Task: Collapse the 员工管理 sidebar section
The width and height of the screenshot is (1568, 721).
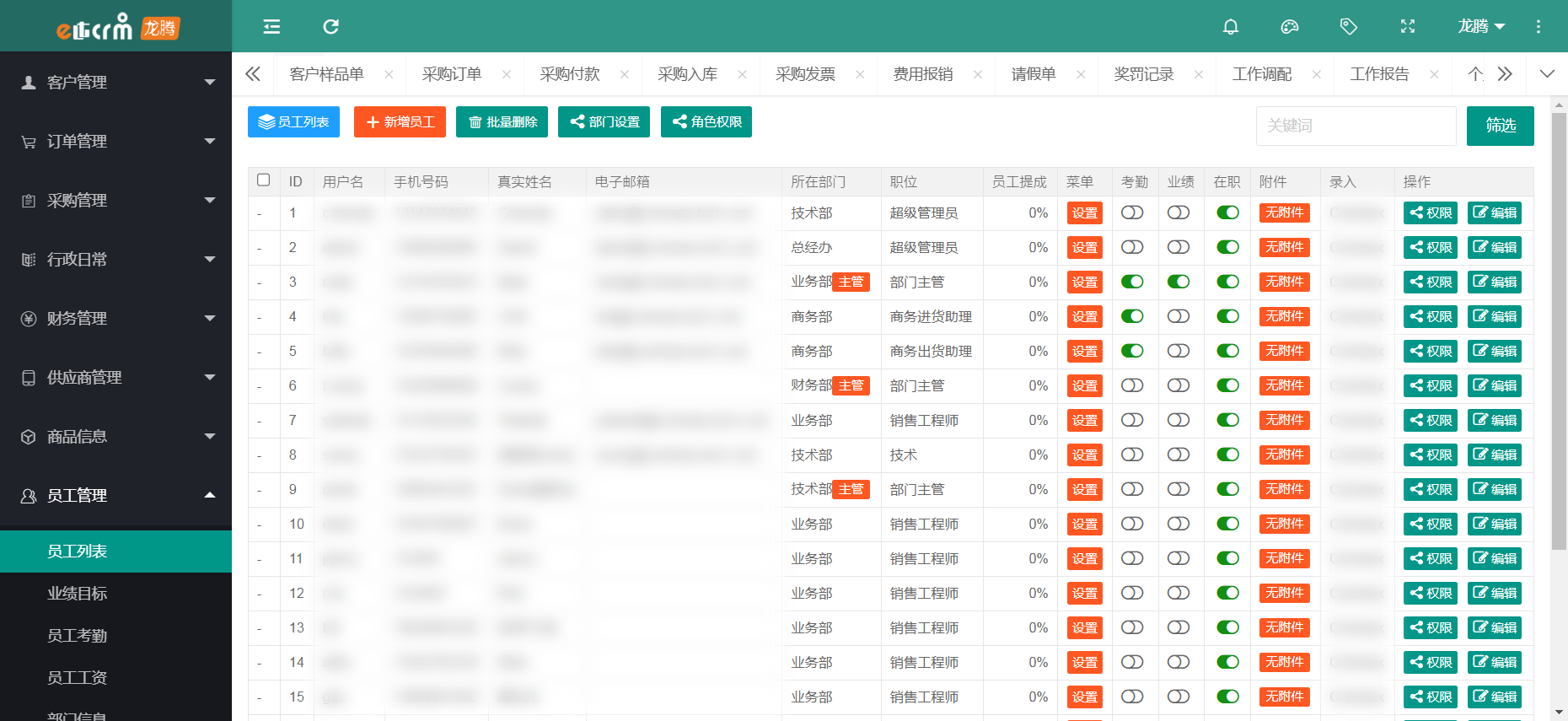Action: coord(115,495)
